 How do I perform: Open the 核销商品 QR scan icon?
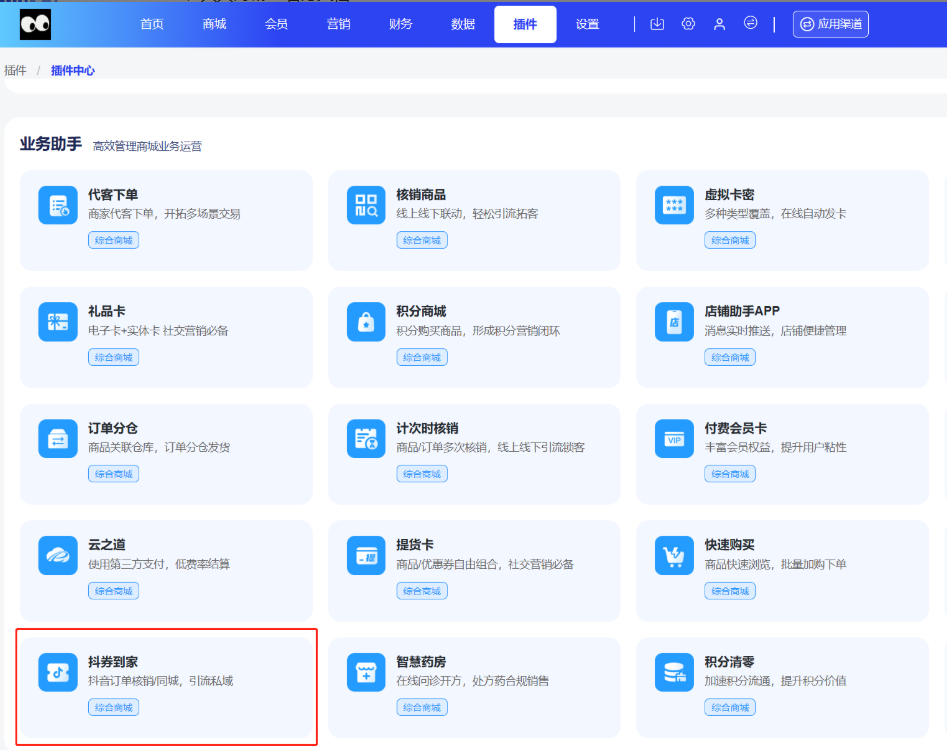[366, 205]
